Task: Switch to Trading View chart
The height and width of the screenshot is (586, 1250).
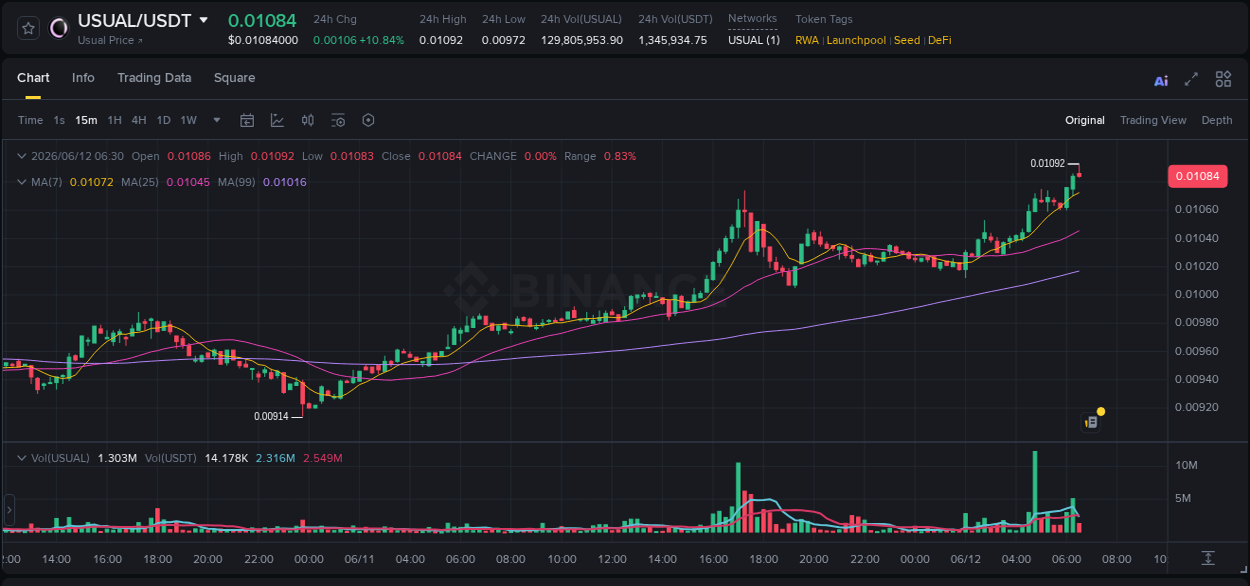Action: tap(1153, 120)
